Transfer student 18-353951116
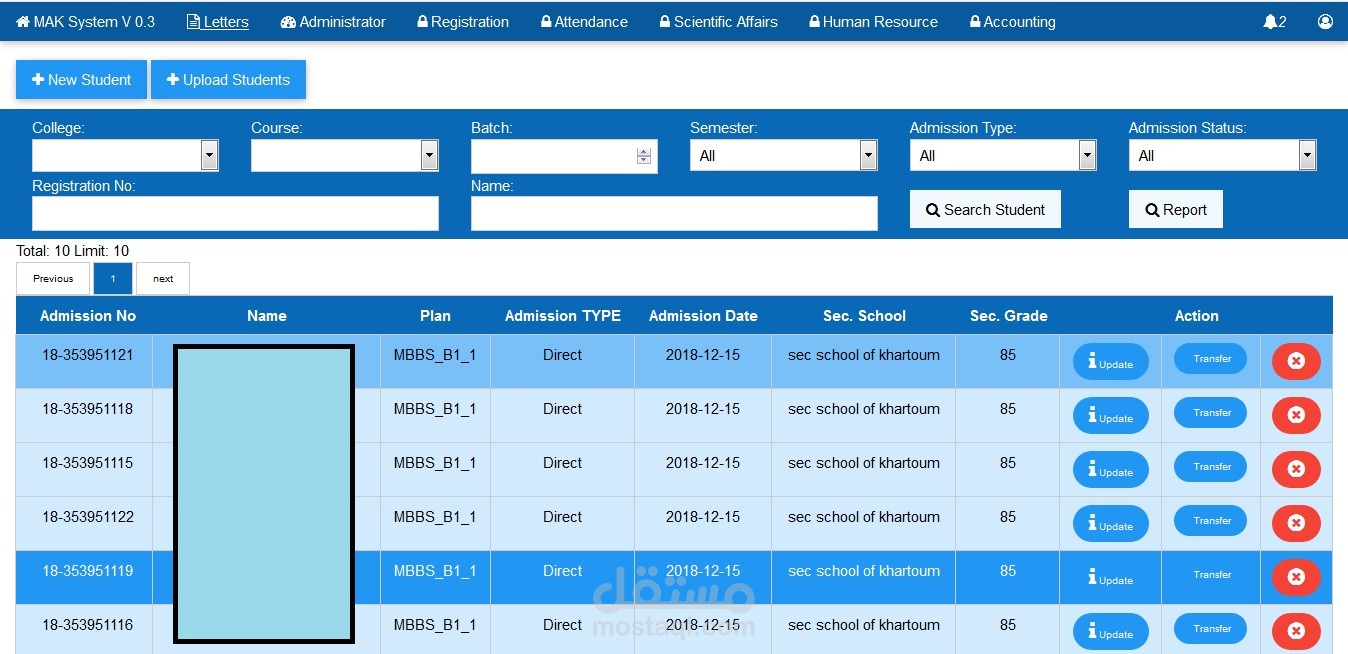The image size is (1348, 654). (x=1210, y=629)
